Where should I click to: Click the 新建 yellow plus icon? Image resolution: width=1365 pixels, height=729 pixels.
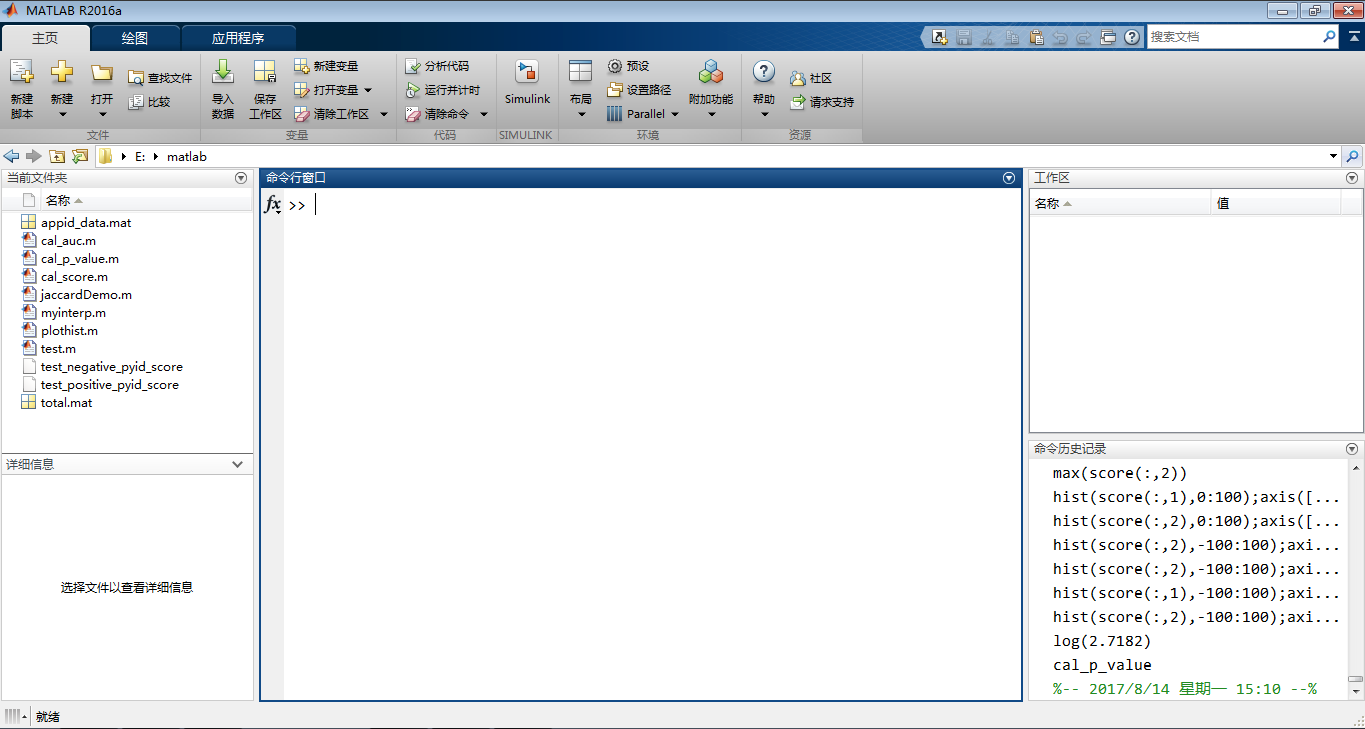pos(62,73)
